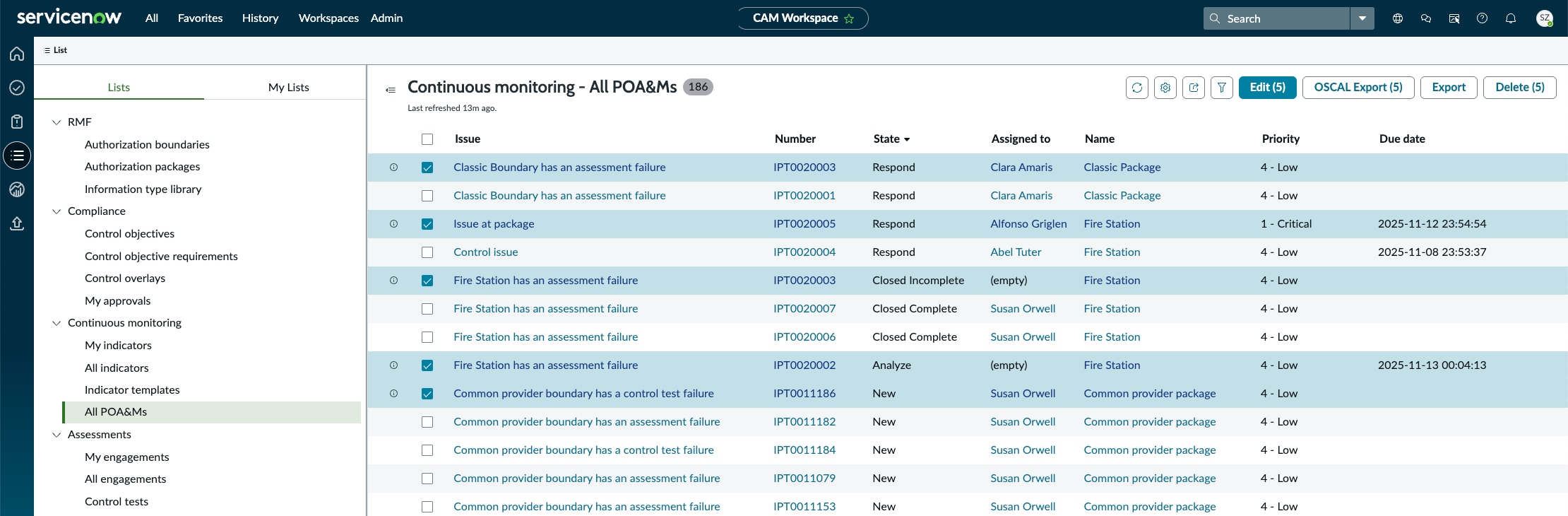Click the ServiceNow logo
The width and height of the screenshot is (1568, 516).
click(69, 17)
